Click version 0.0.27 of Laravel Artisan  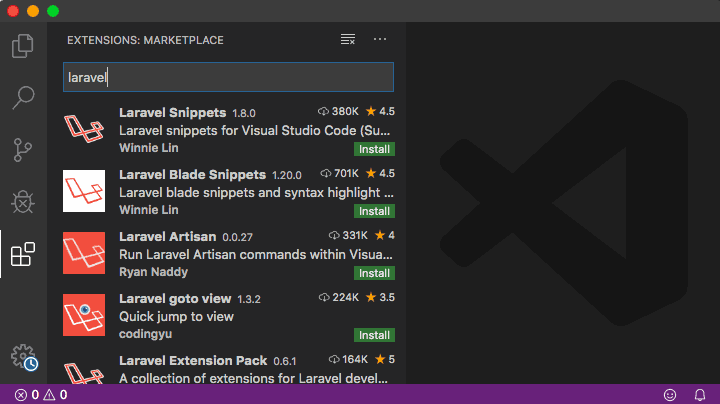coord(237,237)
